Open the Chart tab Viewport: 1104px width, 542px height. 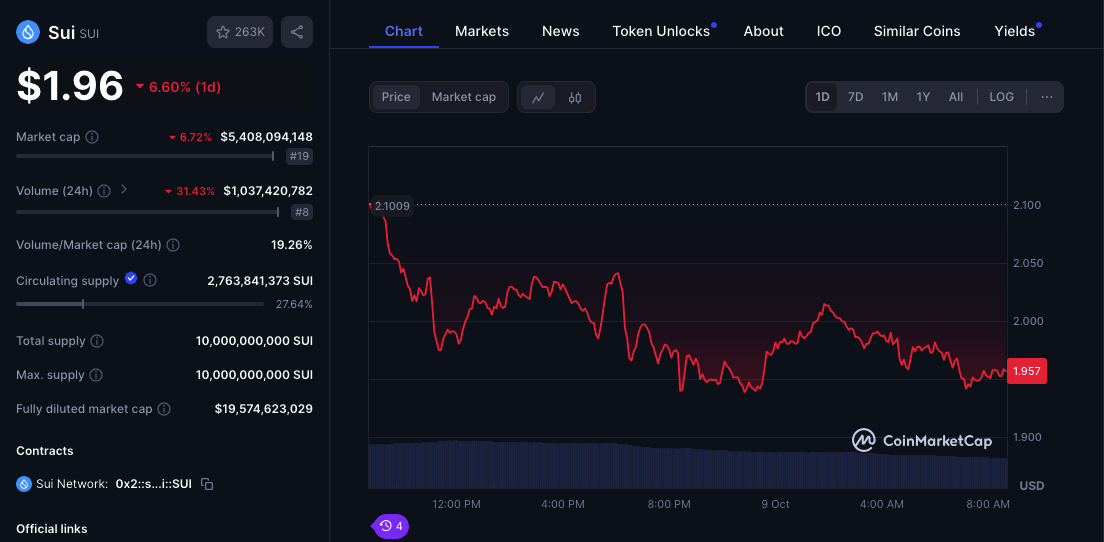[404, 31]
